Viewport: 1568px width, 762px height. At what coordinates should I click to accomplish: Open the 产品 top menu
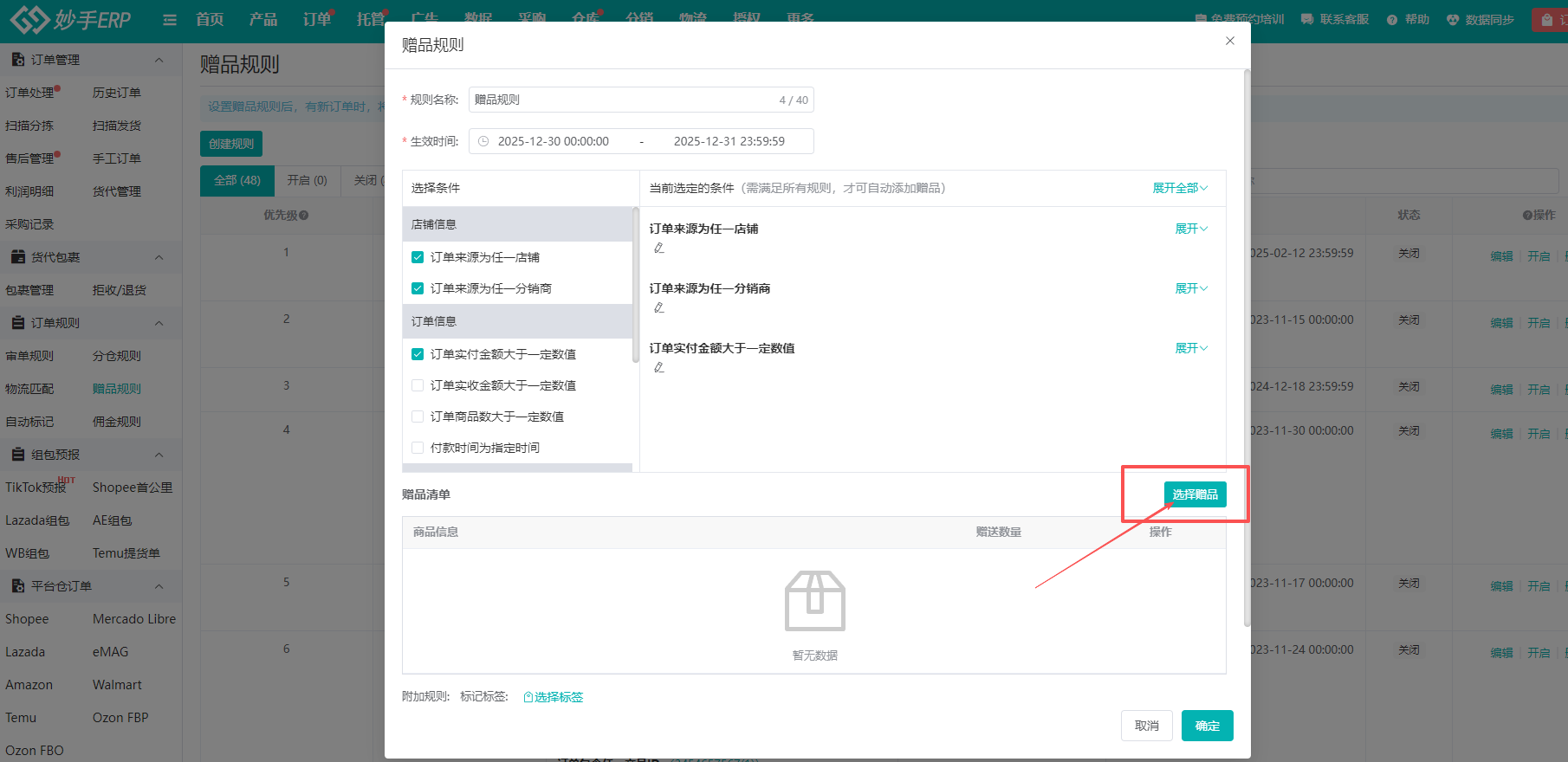click(x=263, y=19)
